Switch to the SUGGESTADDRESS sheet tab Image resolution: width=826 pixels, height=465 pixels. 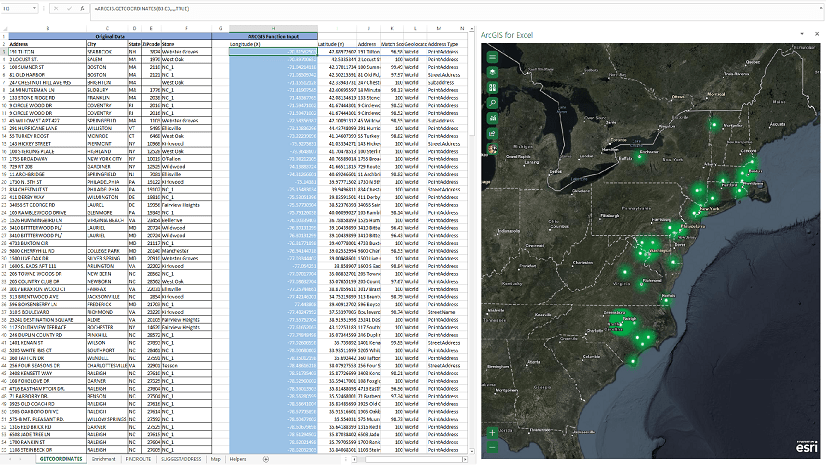pyautogui.click(x=181, y=459)
